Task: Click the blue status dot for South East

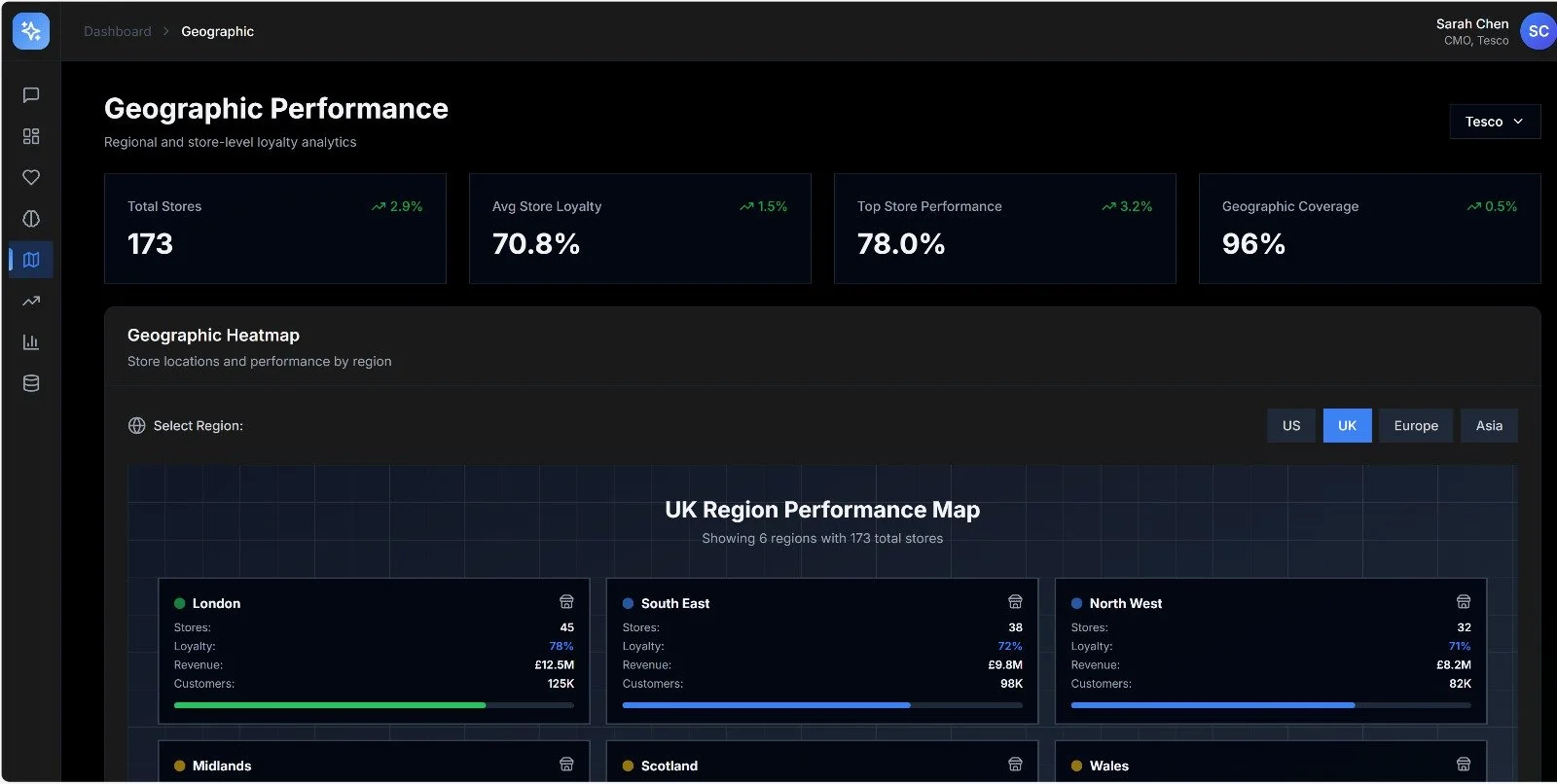Action: tap(628, 603)
